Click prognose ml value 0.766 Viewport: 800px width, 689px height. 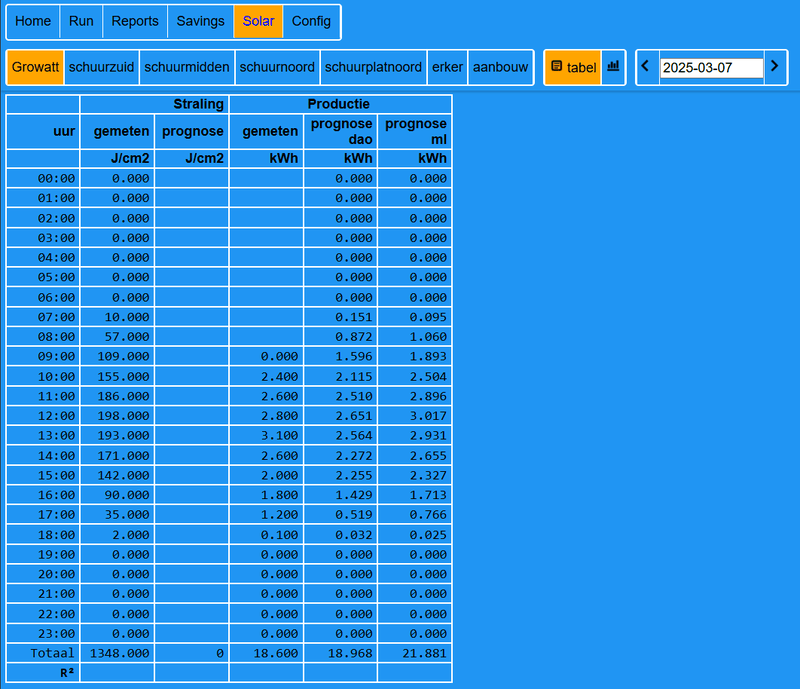click(415, 515)
